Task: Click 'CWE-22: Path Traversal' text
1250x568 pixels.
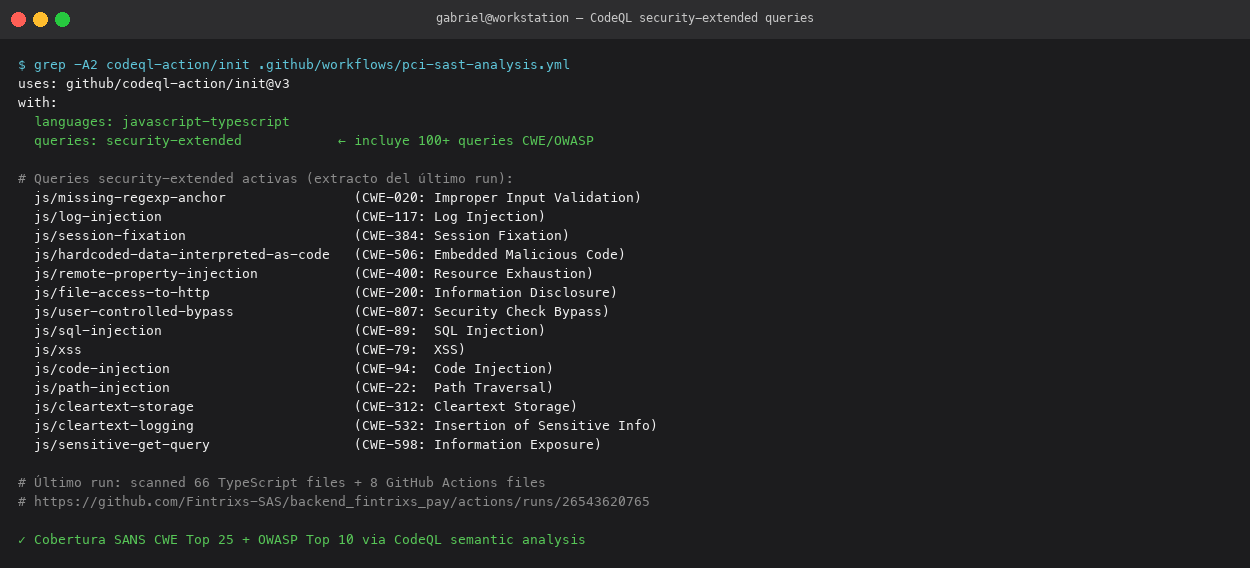Action: click(454, 388)
